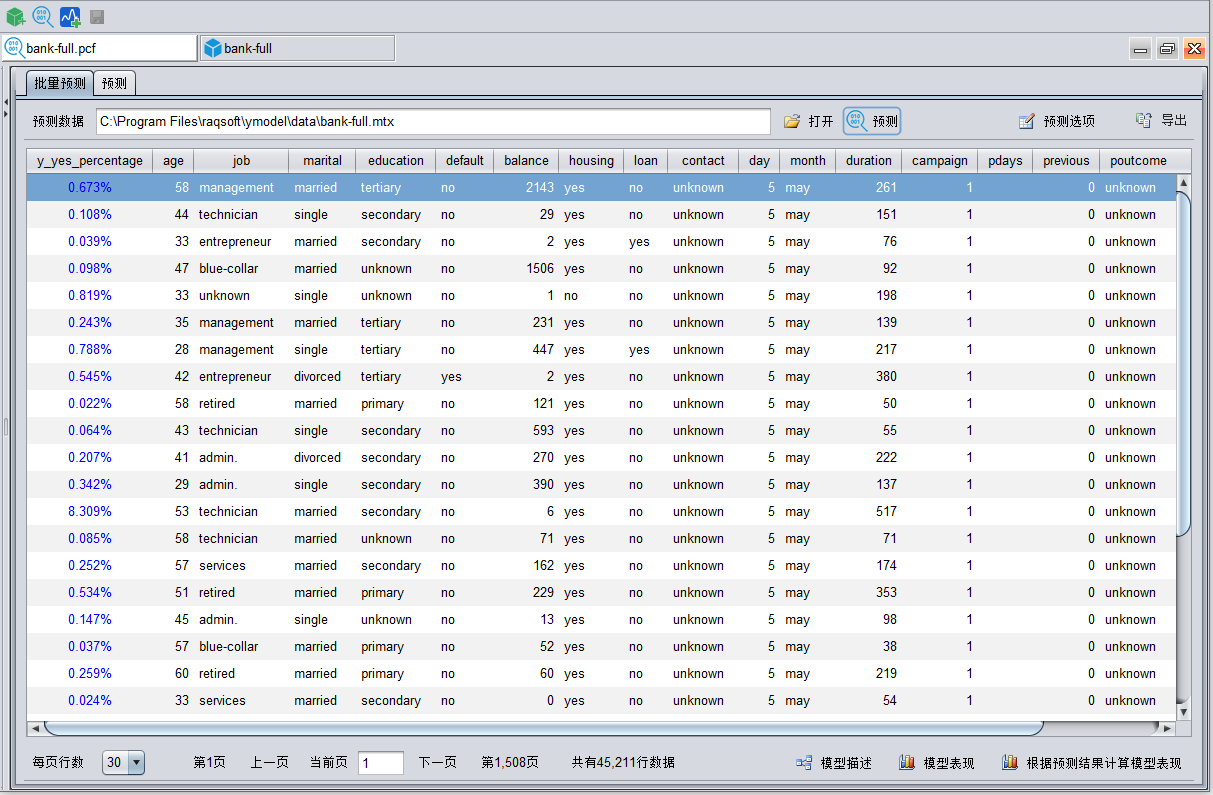Click the 预测选项 prediction options button
This screenshot has width=1213, height=795.
coord(1056,121)
